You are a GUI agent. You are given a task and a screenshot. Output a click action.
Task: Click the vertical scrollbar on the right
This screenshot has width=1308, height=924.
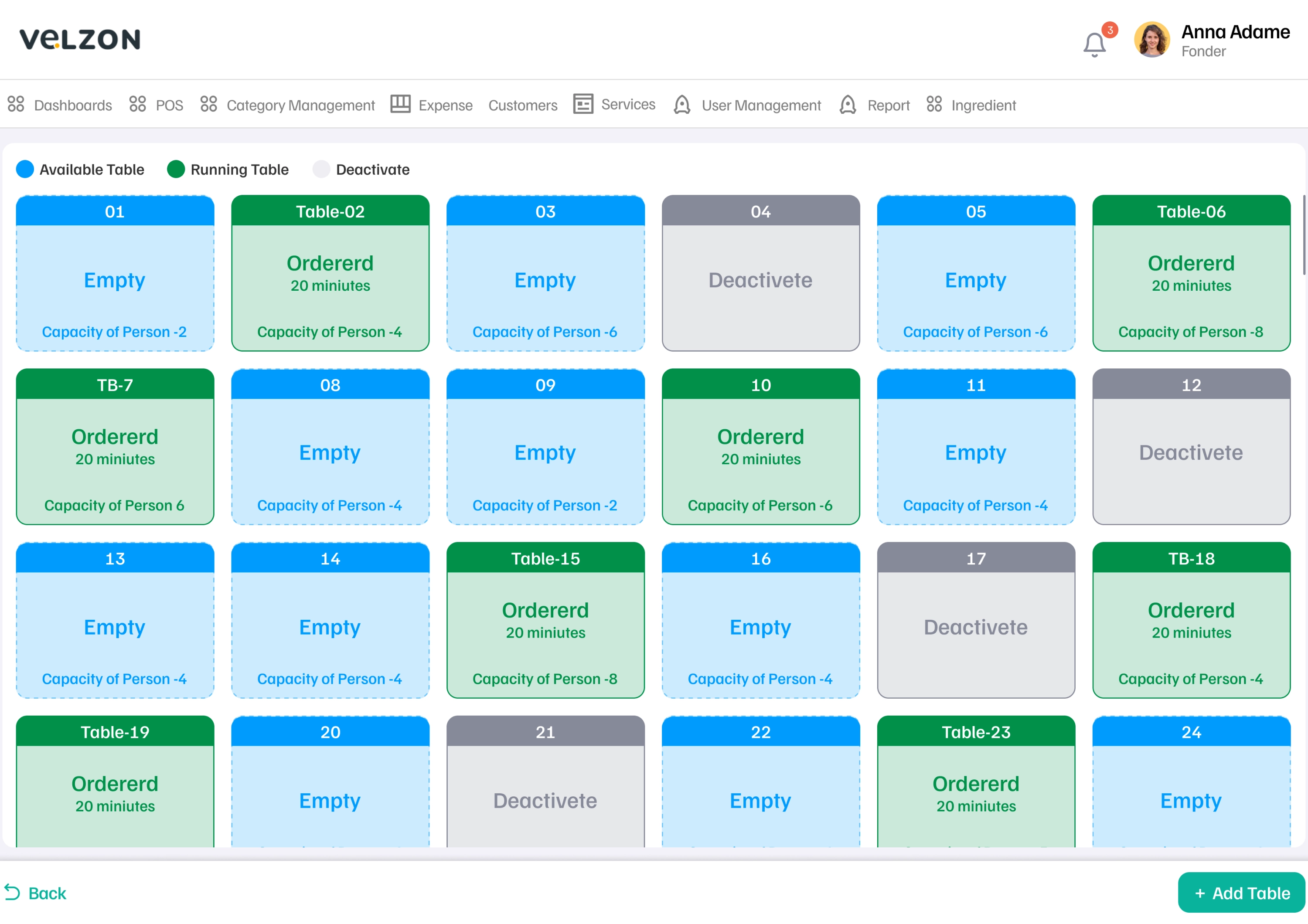(x=1304, y=235)
